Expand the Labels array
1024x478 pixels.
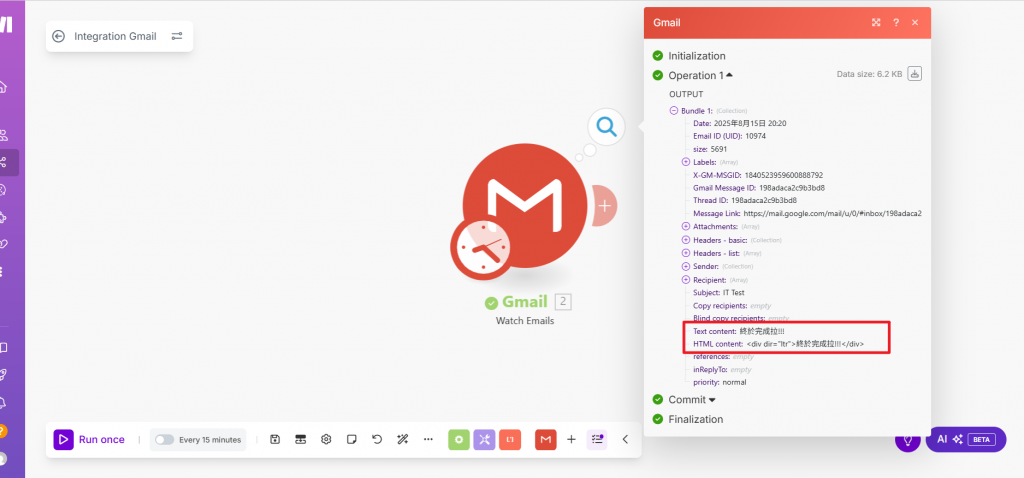pyautogui.click(x=686, y=162)
